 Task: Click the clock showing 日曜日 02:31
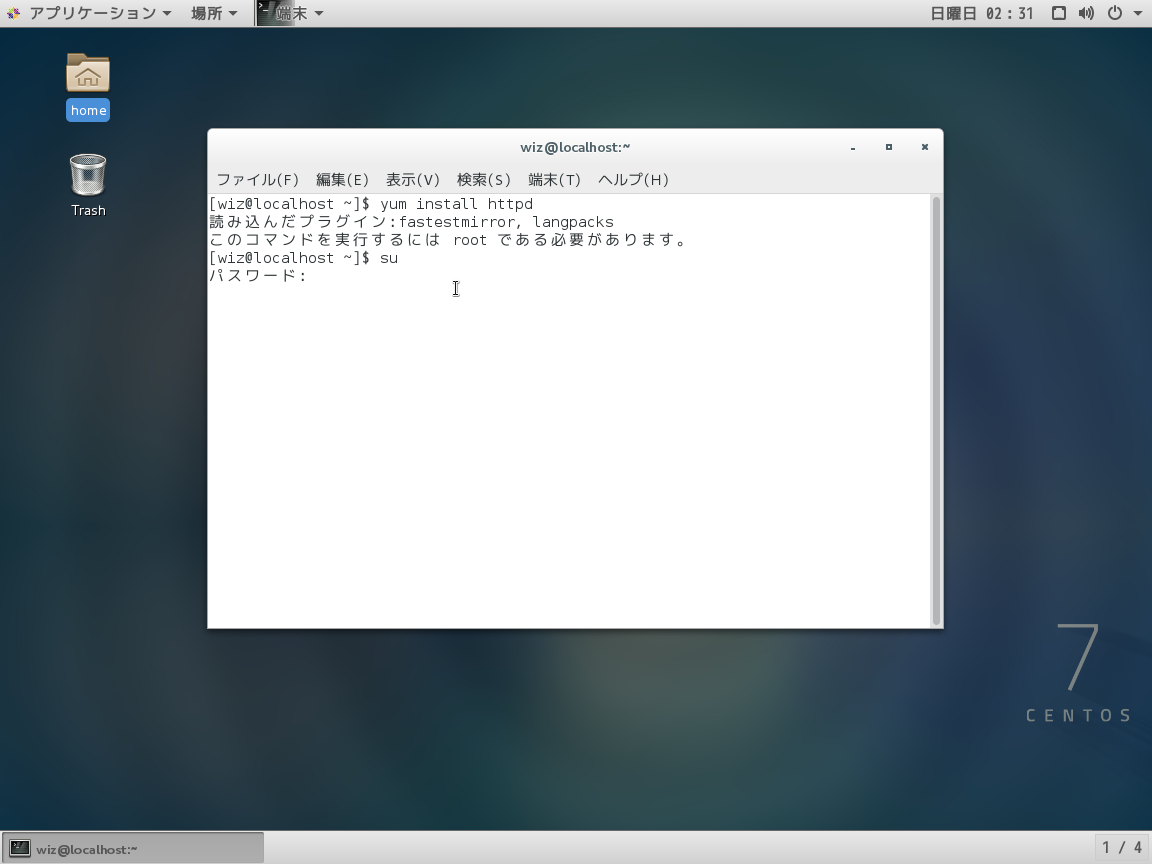tap(982, 13)
